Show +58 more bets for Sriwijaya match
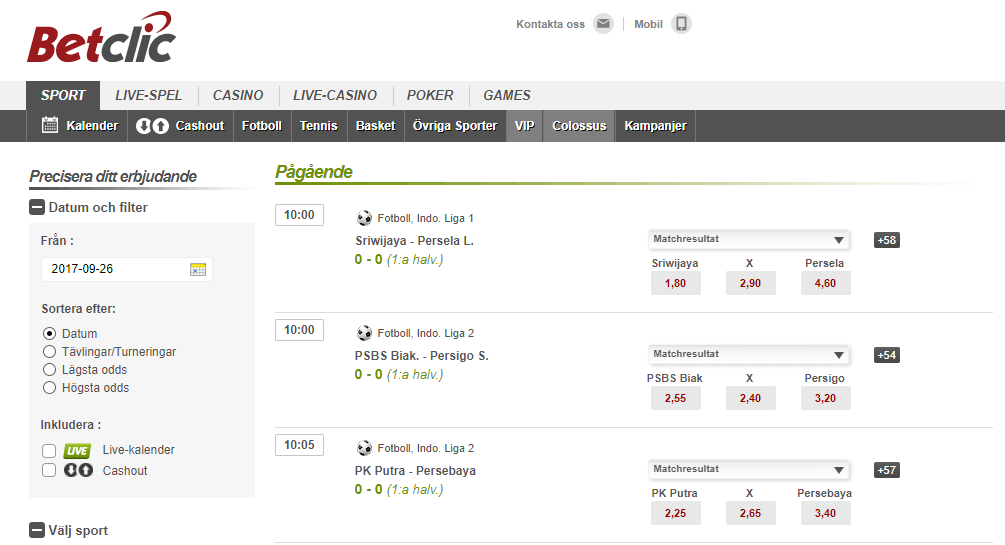The width and height of the screenshot is (1005, 545). click(x=887, y=240)
